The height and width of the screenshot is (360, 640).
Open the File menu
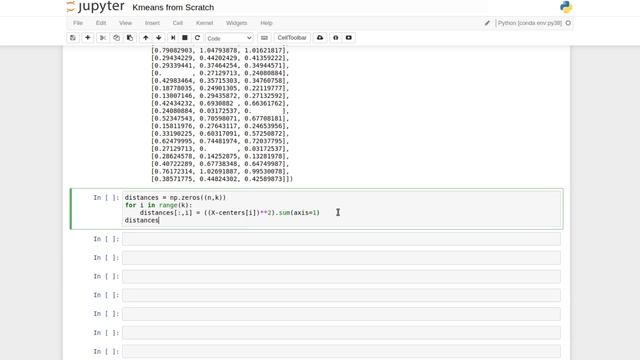pyautogui.click(x=78, y=23)
